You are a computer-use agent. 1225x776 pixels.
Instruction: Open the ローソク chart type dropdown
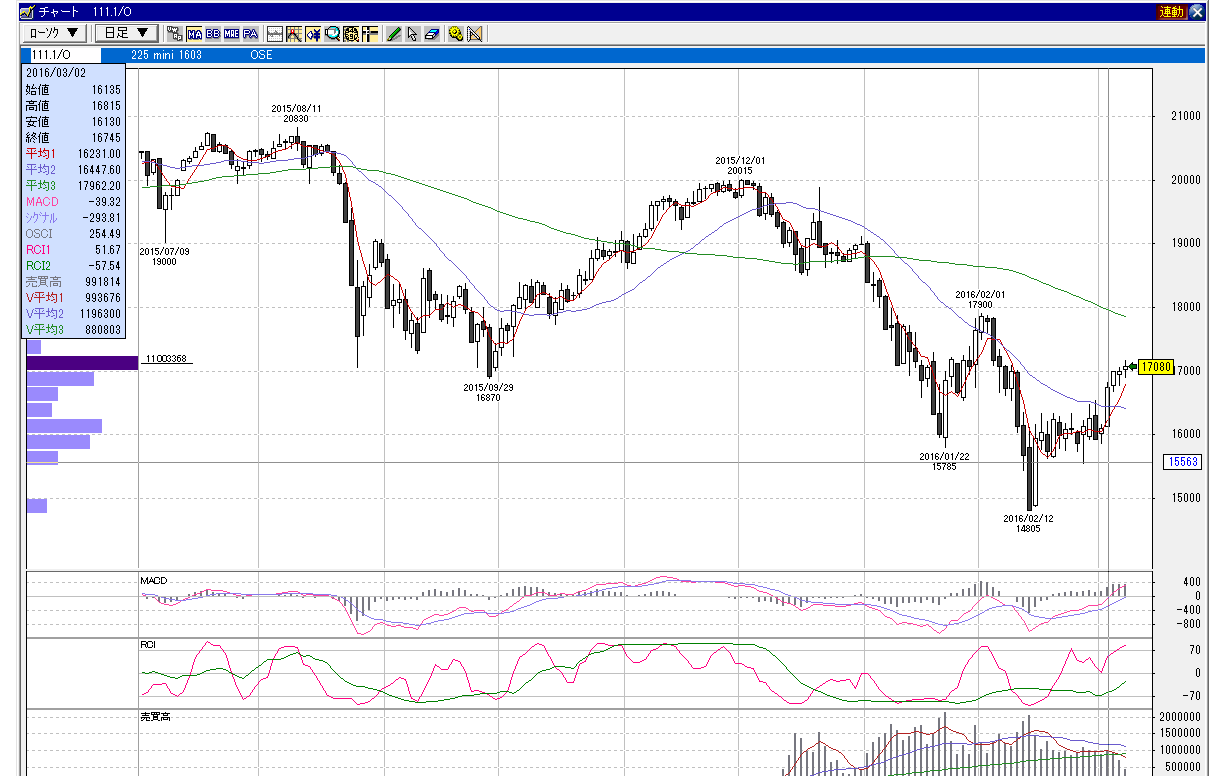[x=54, y=33]
